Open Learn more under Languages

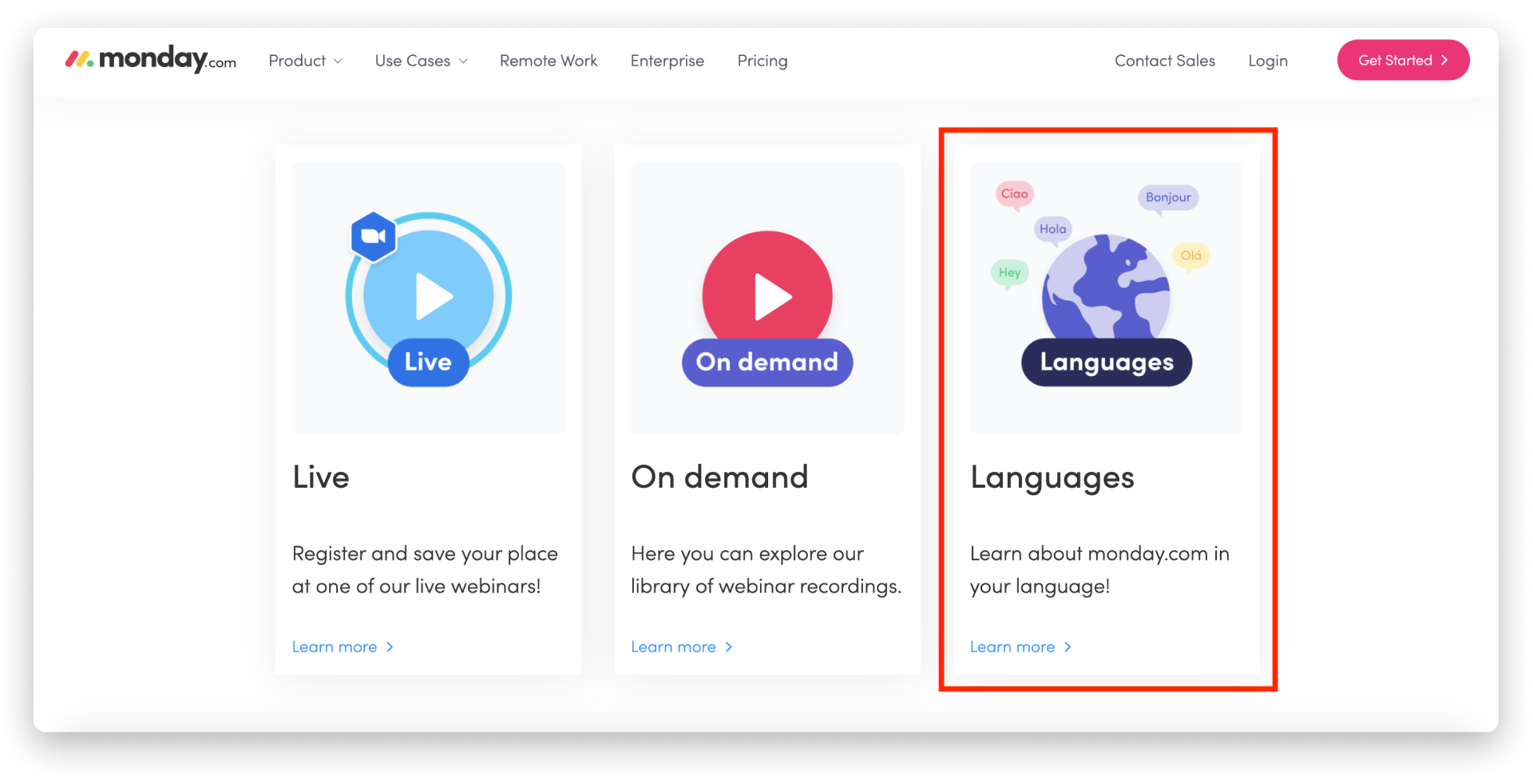tap(1021, 647)
